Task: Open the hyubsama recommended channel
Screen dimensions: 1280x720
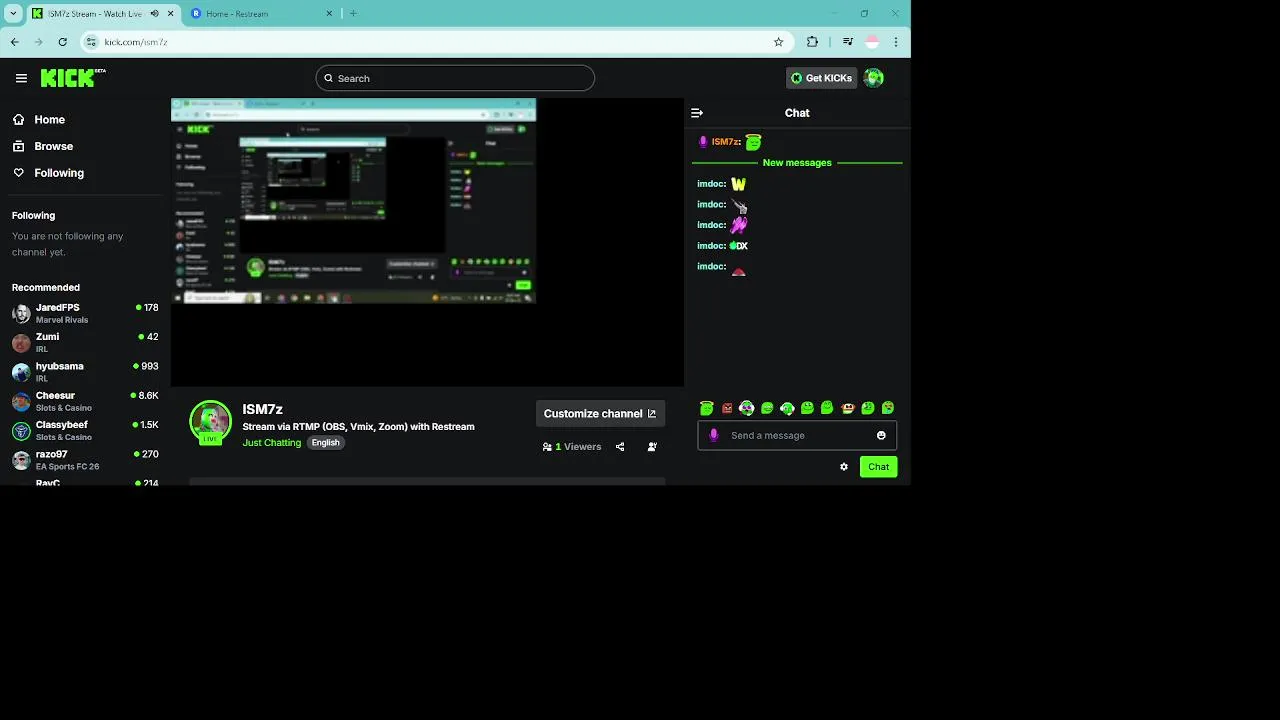Action: click(x=85, y=372)
